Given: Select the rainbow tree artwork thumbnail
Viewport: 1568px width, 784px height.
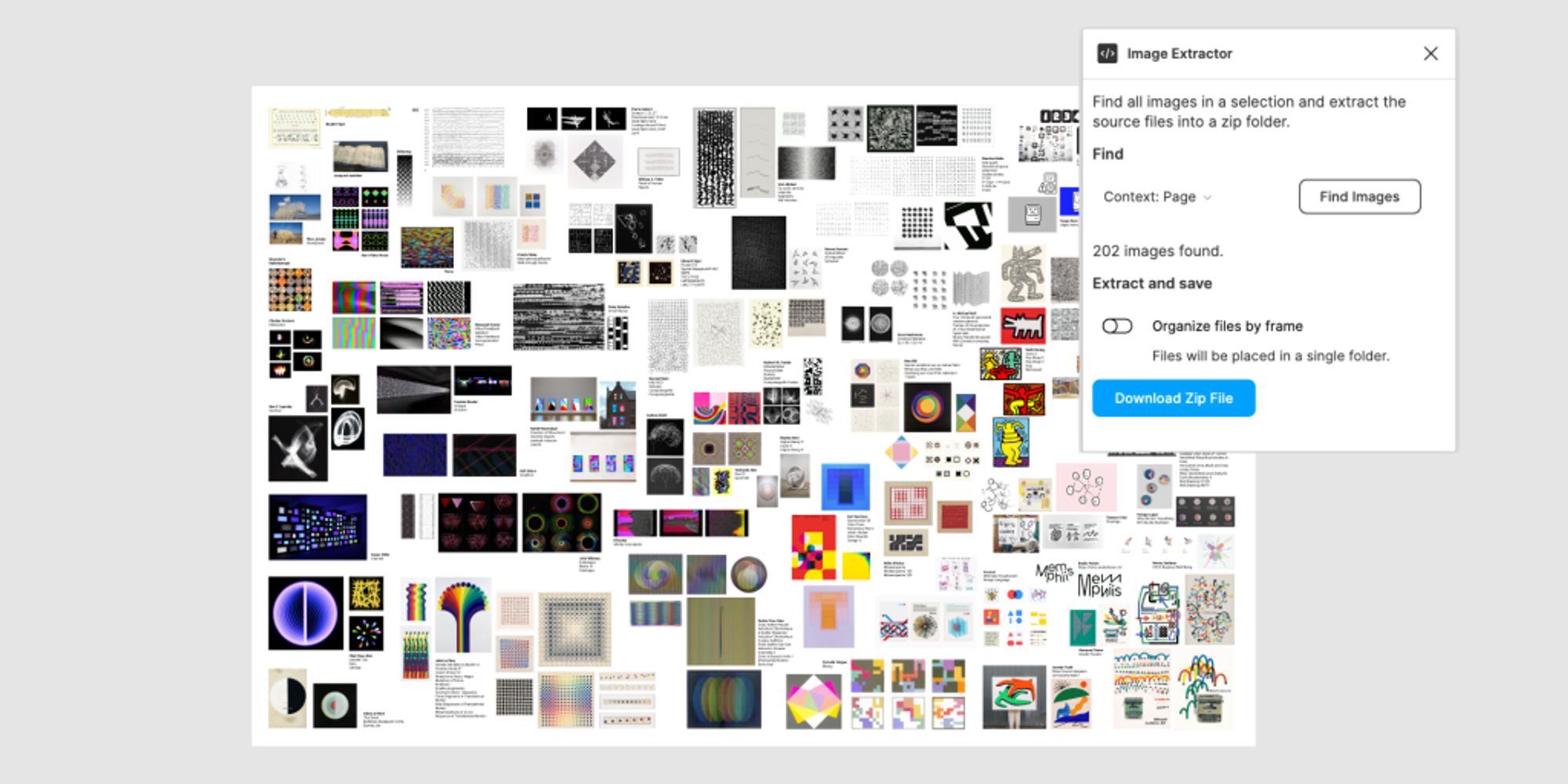Looking at the screenshot, I should tap(463, 615).
